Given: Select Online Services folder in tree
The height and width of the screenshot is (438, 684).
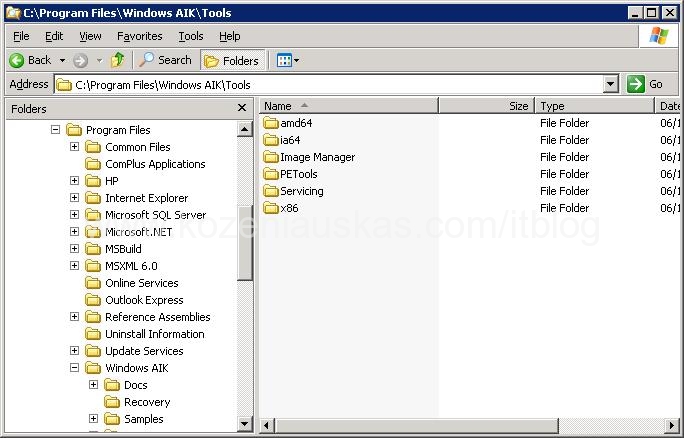Looking at the screenshot, I should tap(142, 283).
